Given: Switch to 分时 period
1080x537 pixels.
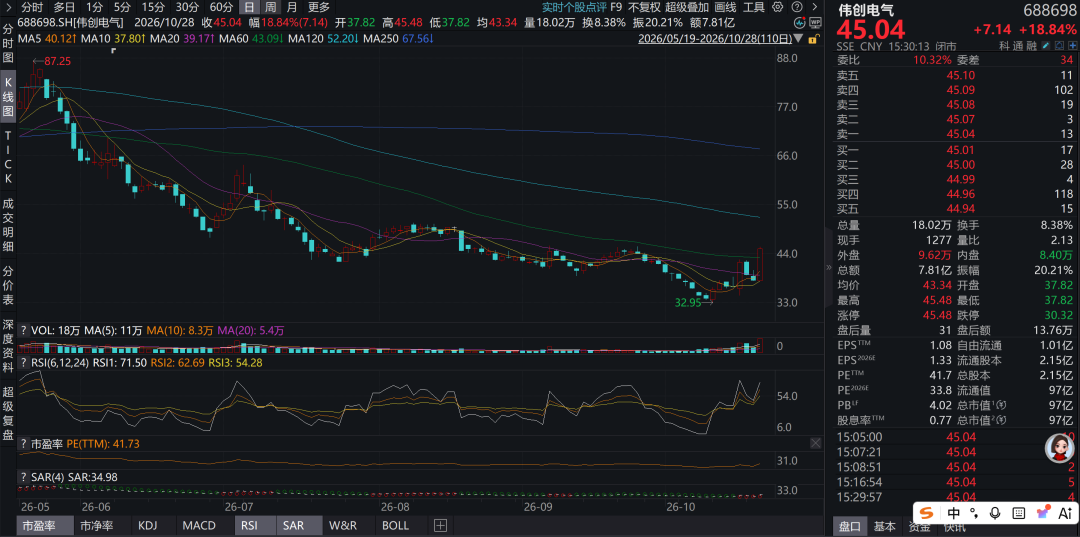Looking at the screenshot, I should (32, 7).
